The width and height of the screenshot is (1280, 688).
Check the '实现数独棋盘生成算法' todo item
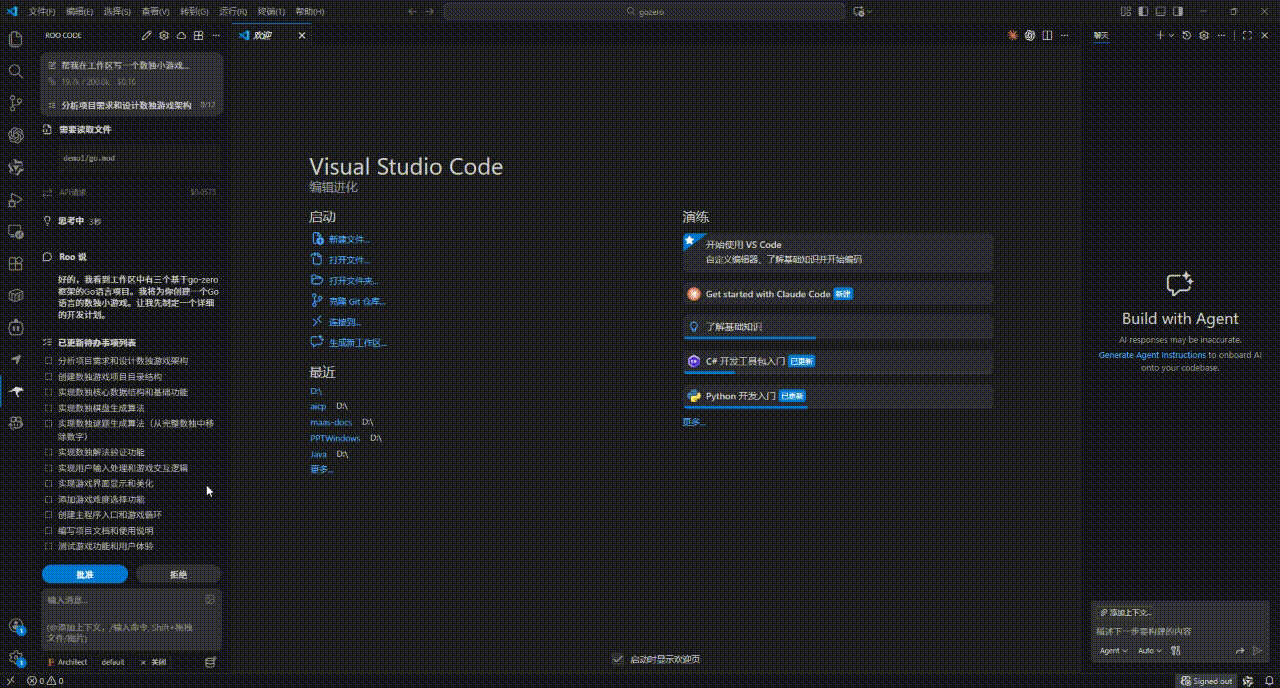click(48, 409)
